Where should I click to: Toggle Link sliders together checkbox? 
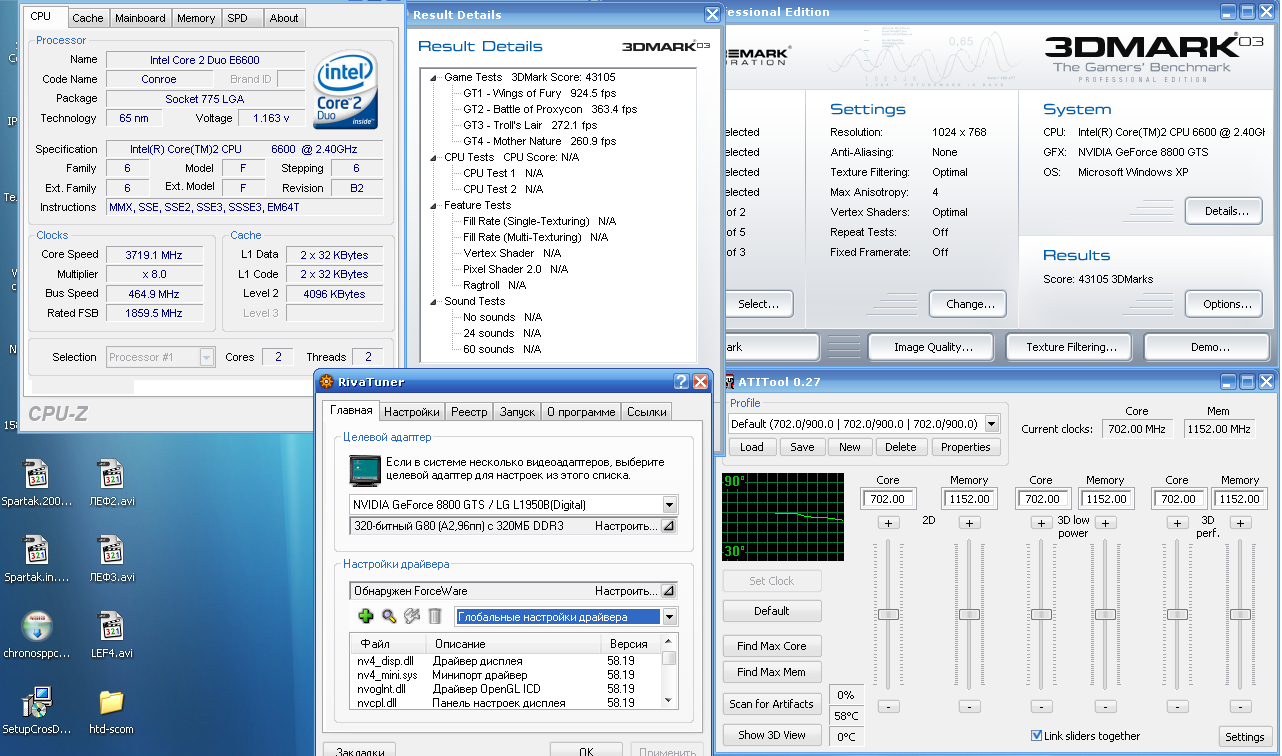pos(1036,736)
